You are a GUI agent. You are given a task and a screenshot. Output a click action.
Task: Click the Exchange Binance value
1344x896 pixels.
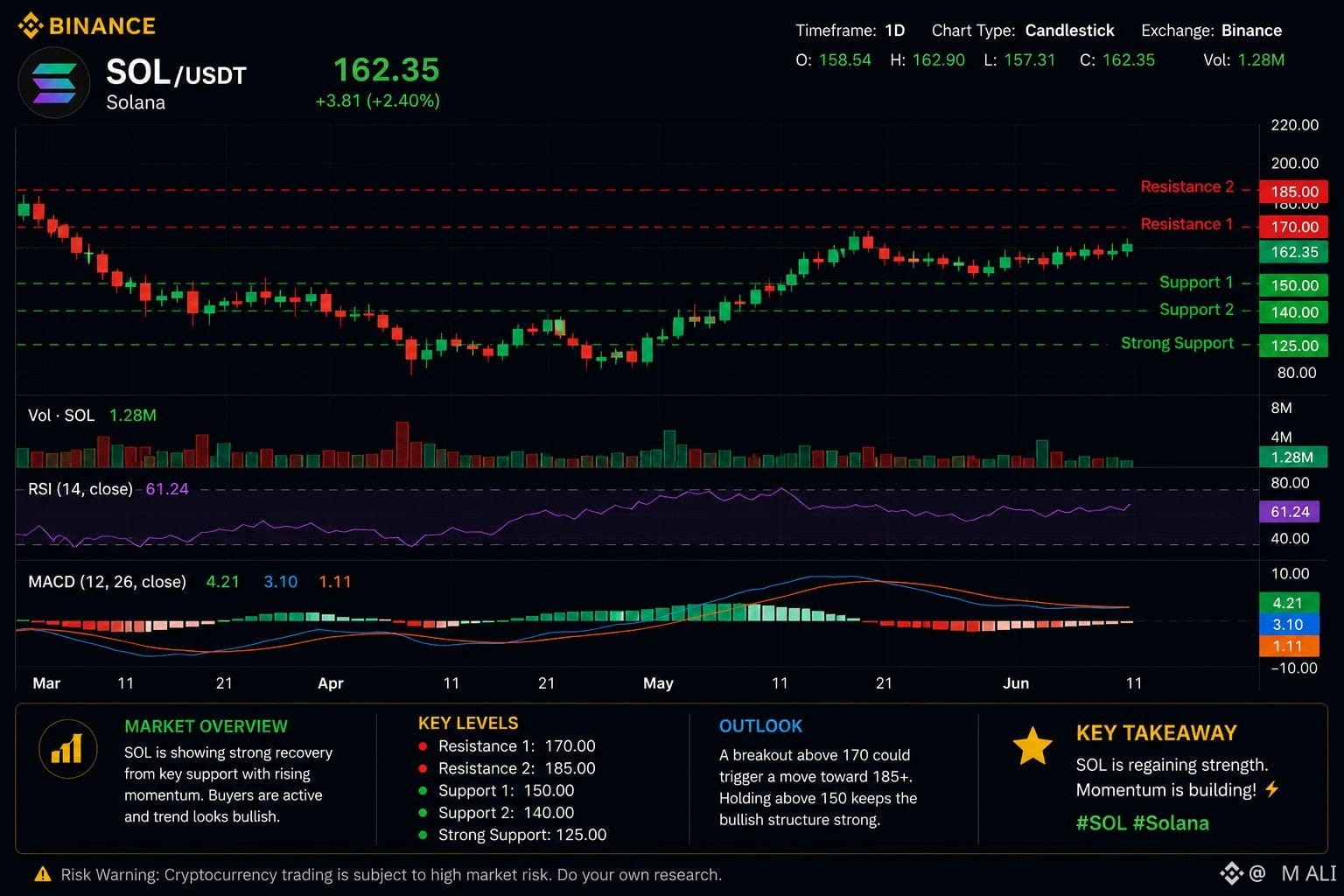point(1251,31)
